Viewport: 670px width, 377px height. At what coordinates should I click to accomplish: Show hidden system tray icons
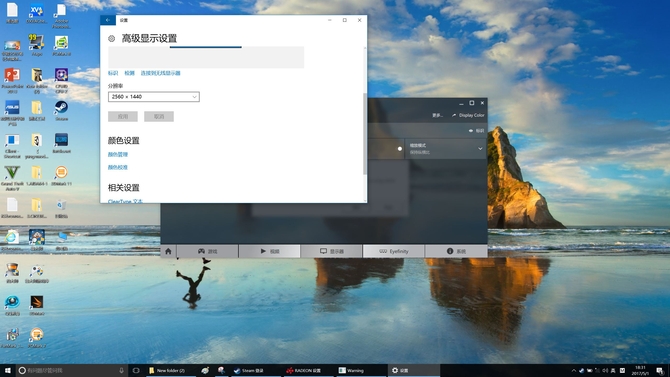tap(574, 370)
